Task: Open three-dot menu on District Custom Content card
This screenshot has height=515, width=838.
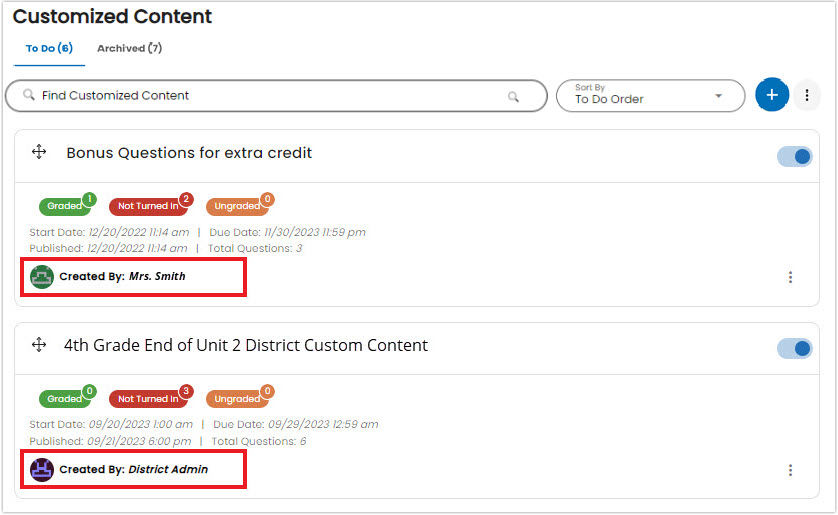Action: pyautogui.click(x=790, y=470)
